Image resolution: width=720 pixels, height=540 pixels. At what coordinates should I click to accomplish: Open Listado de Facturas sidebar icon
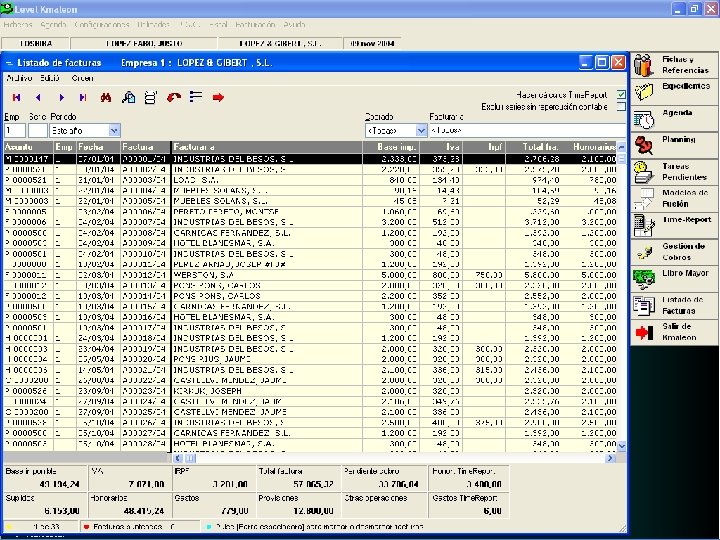(644, 305)
